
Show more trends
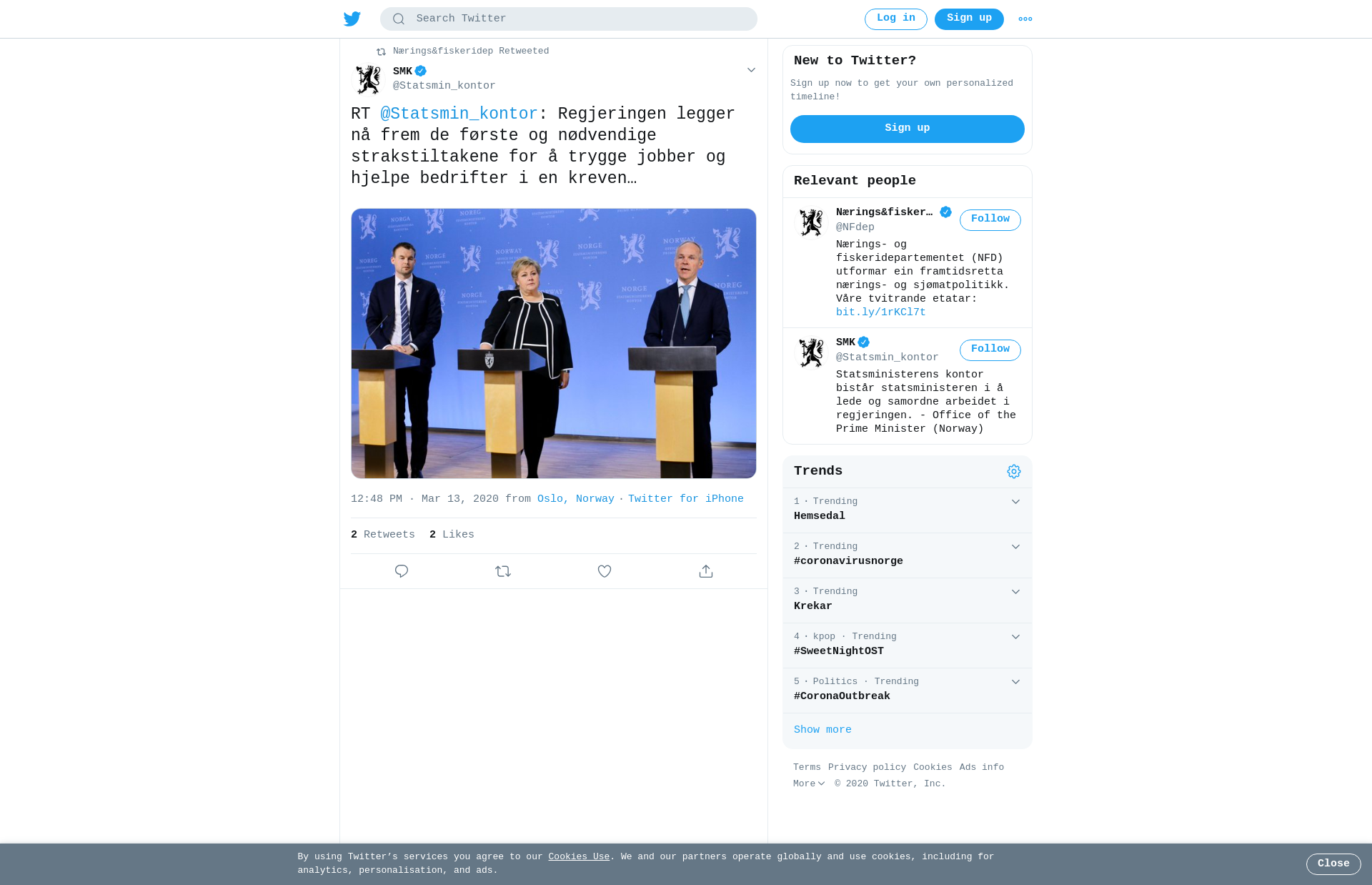coord(822,730)
